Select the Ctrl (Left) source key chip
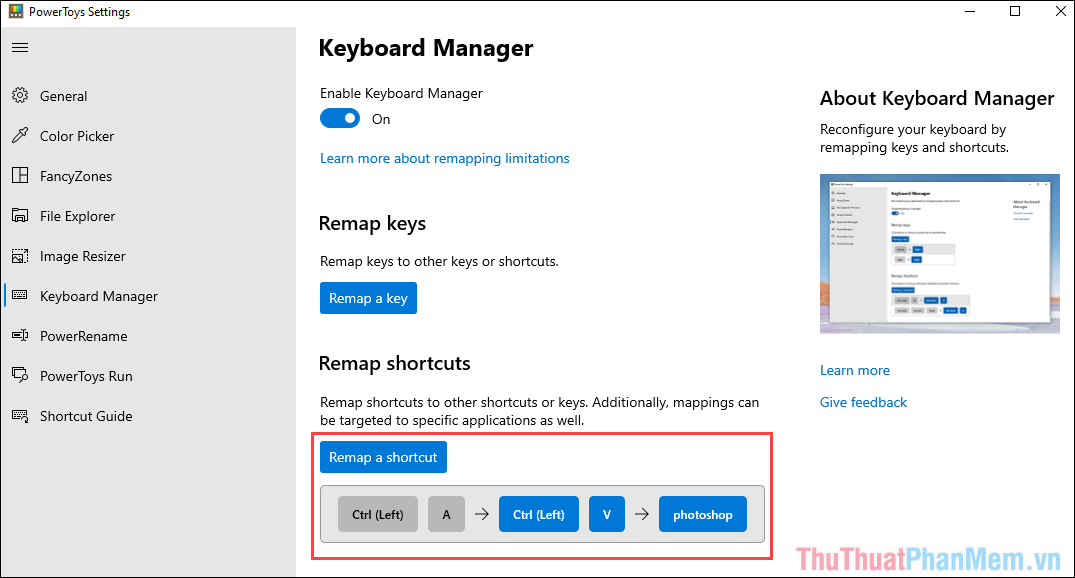The width and height of the screenshot is (1075, 578). point(377,513)
